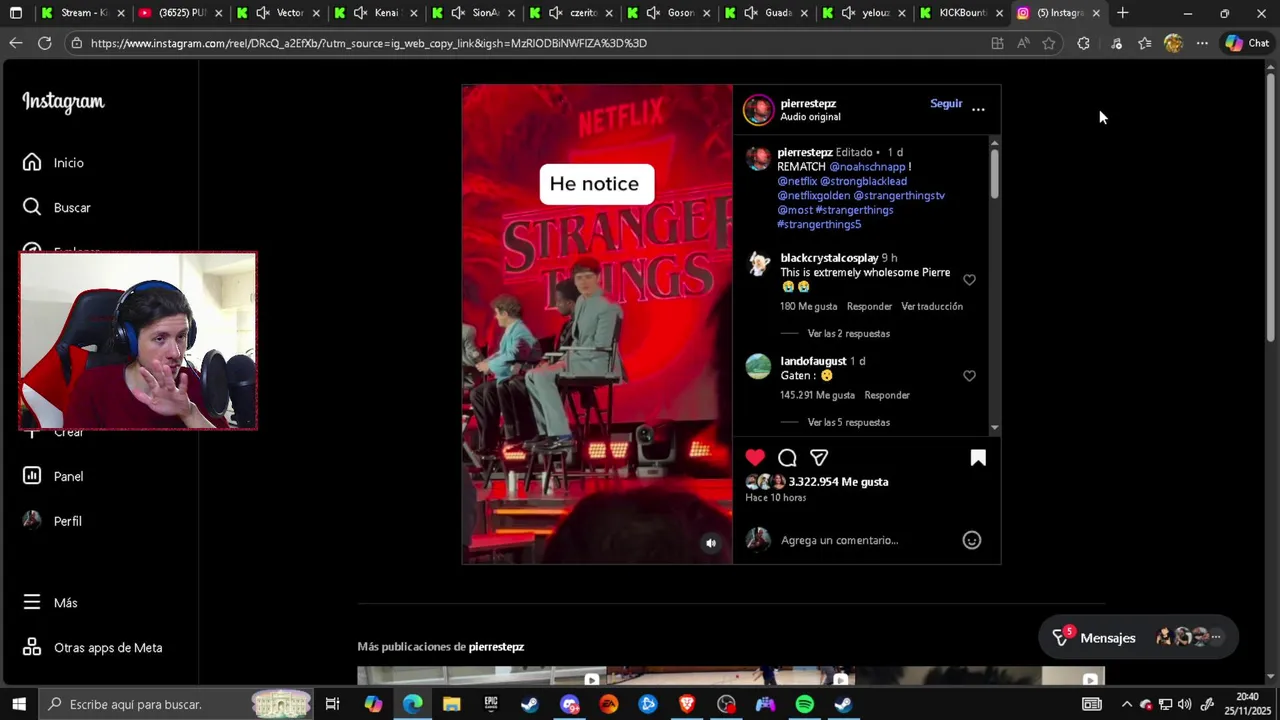Click Seguir to follow pierrestepz
The image size is (1280, 720).
point(946,103)
